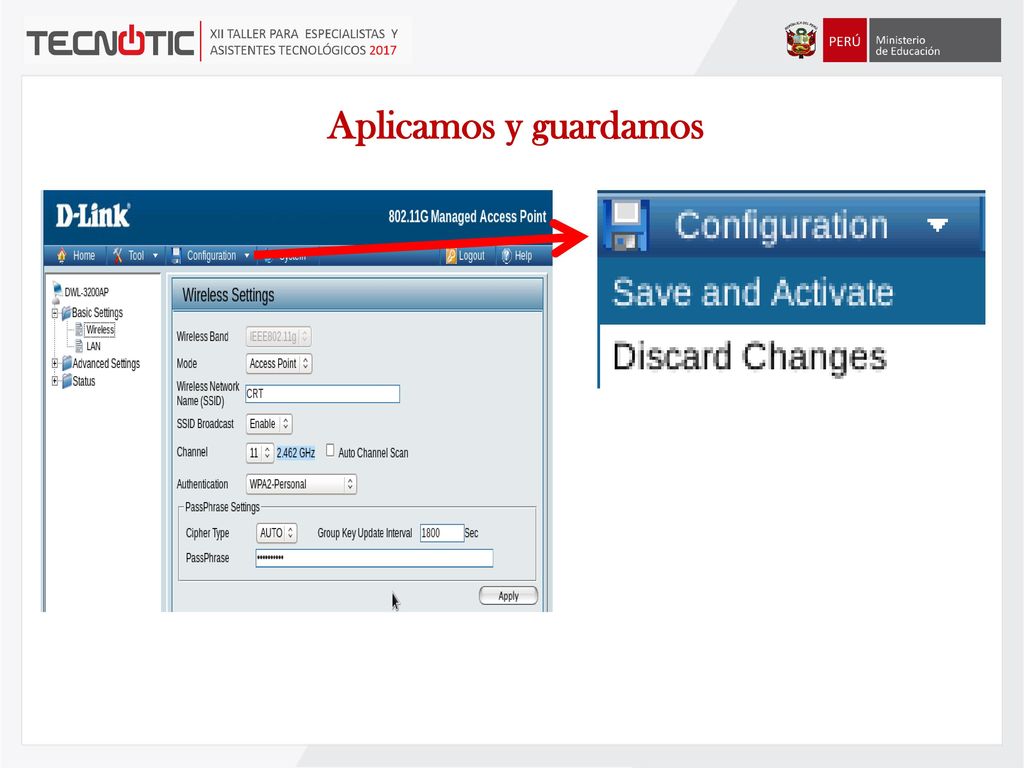Click the Ministerio de Educación label
The width and height of the screenshot is (1024, 768).
(x=908, y=46)
